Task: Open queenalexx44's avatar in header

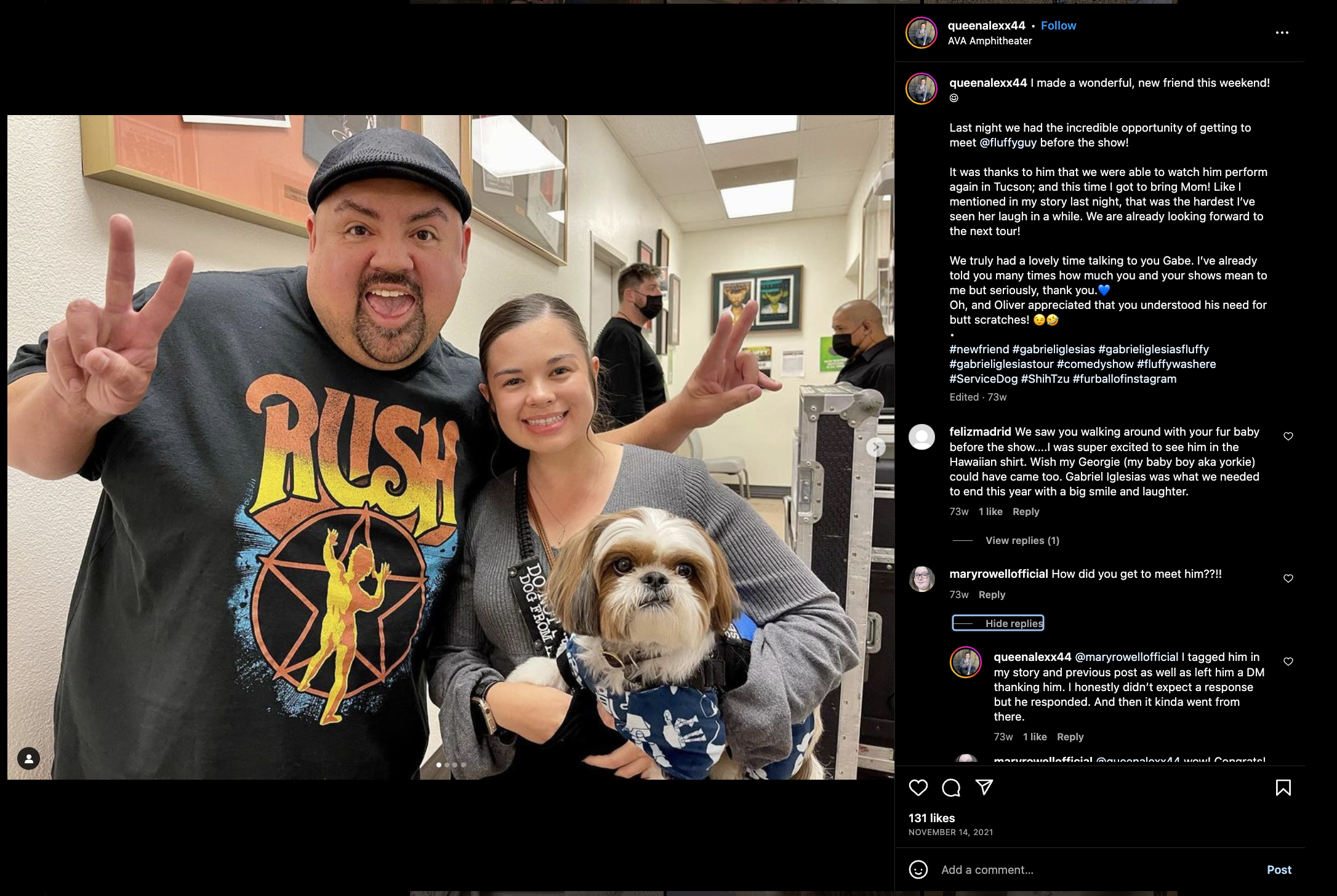Action: (x=921, y=33)
